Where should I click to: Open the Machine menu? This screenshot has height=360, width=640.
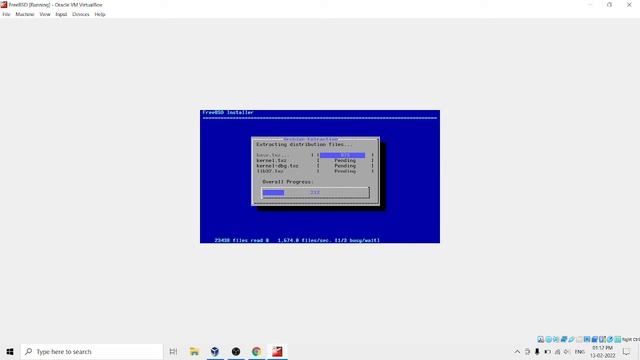coord(25,14)
